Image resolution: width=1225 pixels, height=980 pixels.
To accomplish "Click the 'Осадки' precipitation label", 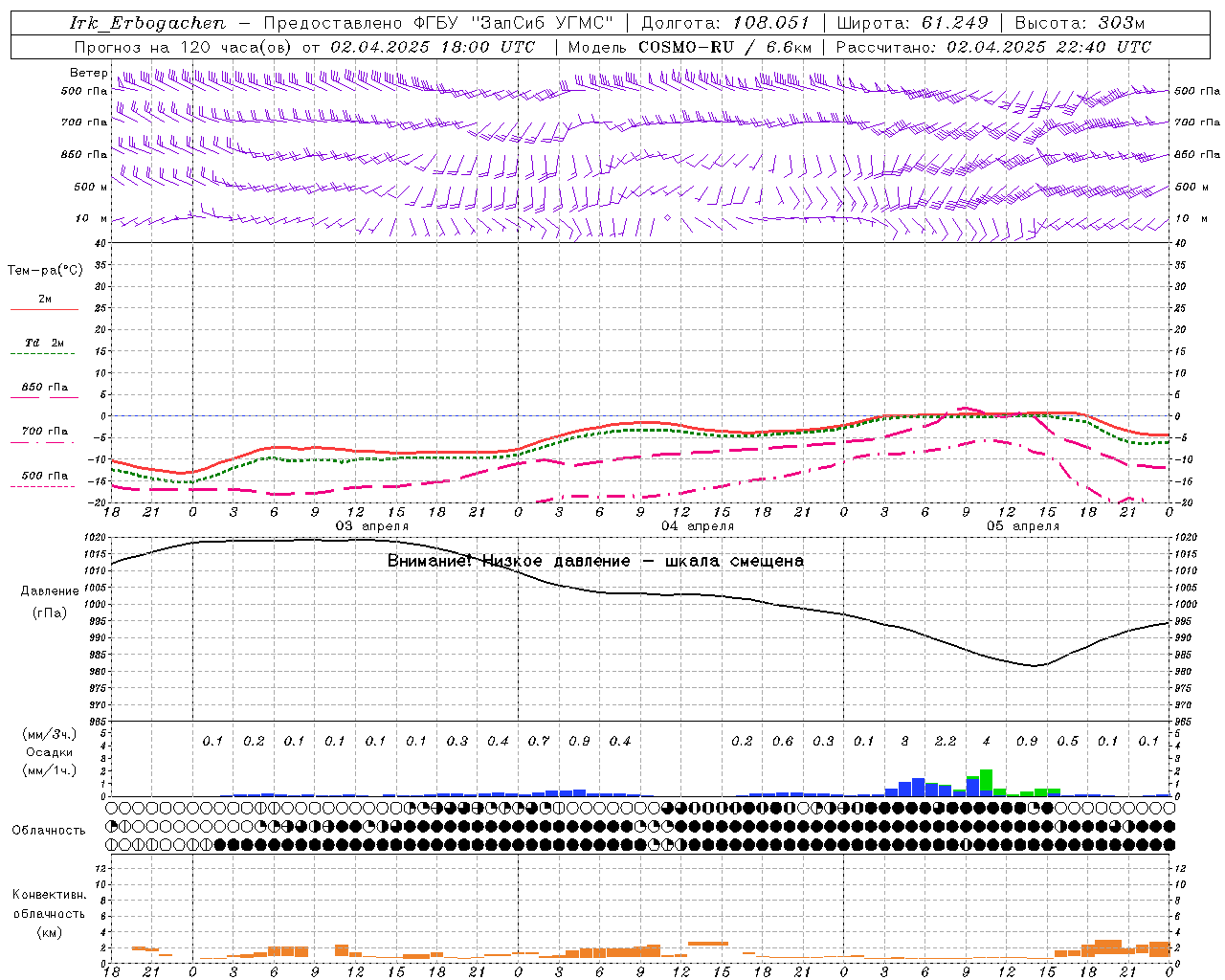I will tap(50, 752).
